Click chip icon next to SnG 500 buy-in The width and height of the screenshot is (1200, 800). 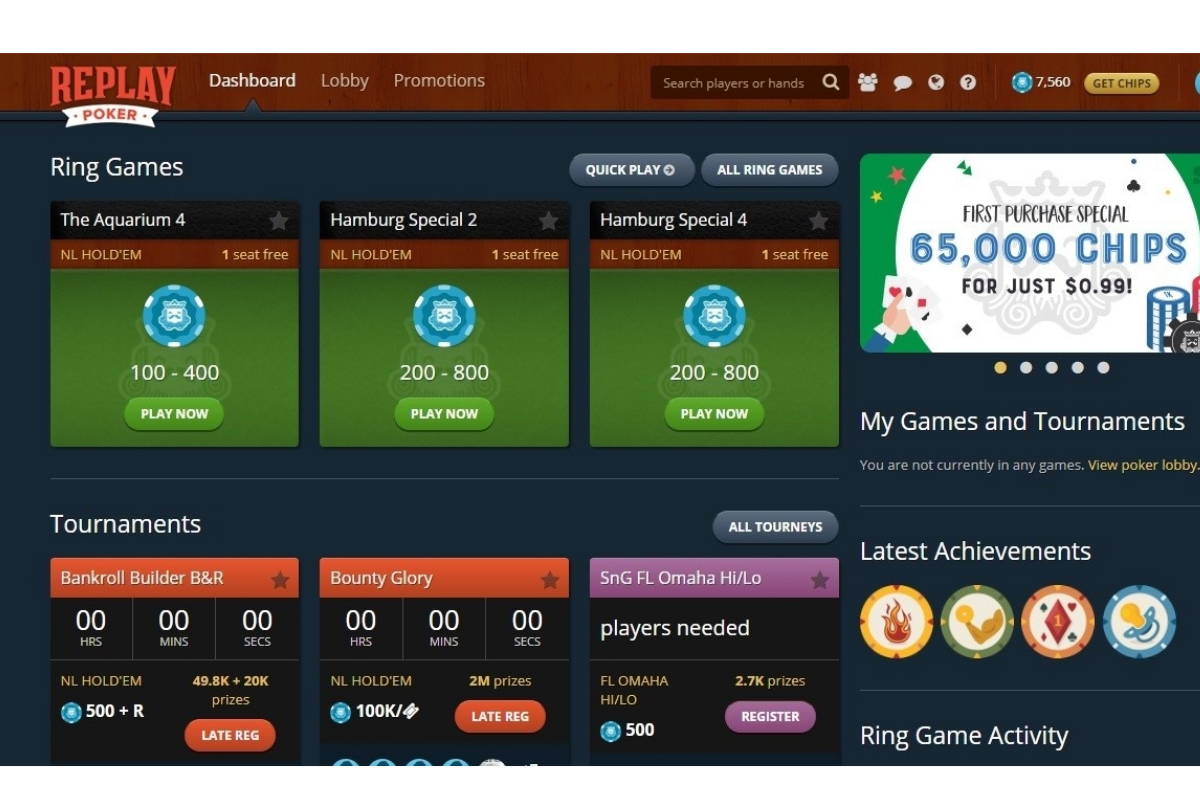tap(611, 731)
